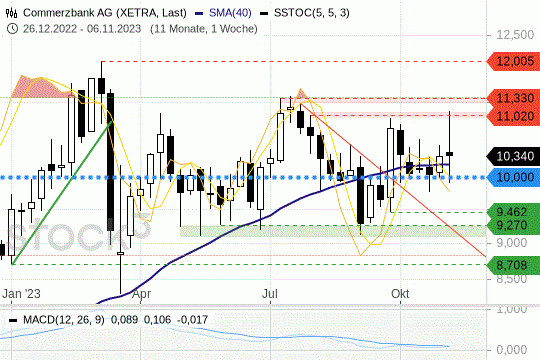540x360 pixels.
Task: Click the (11 Monate, 1 Woche) period text
Action: (204, 29)
